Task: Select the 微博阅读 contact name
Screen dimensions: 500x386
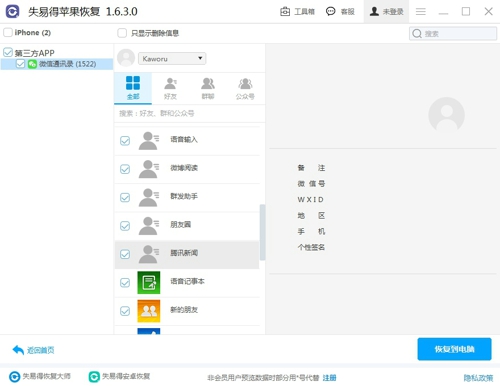Action: tap(184, 168)
